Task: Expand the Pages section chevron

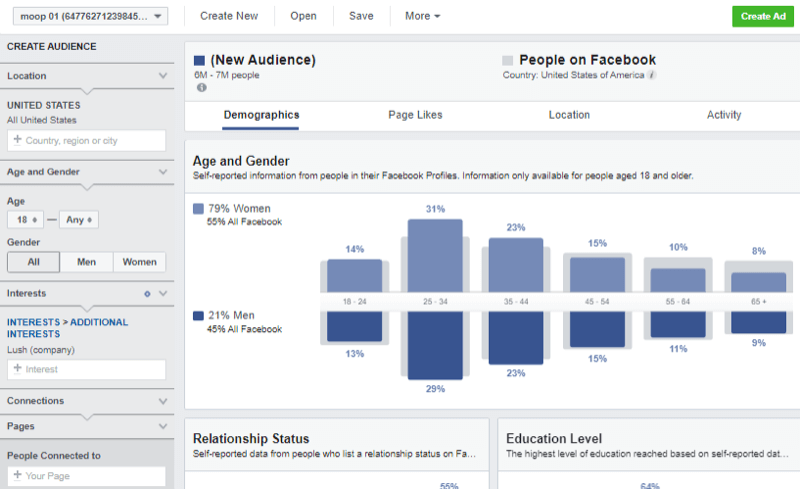Action: (x=163, y=426)
